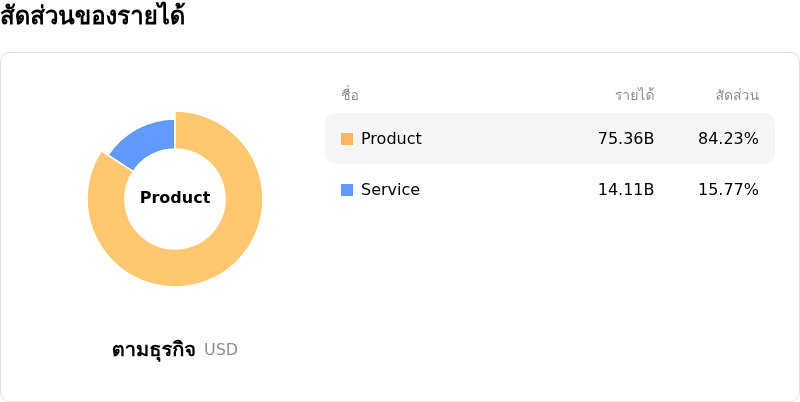
Task: Click the 84.23% proportion value
Action: pyautogui.click(x=728, y=139)
